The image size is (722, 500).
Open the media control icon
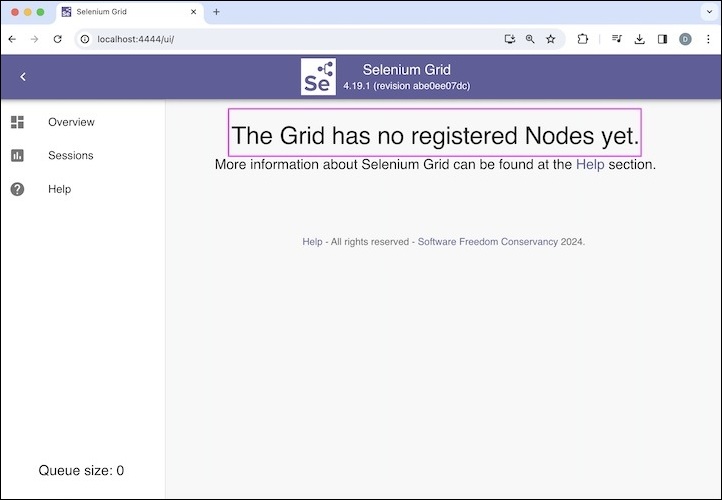617,39
